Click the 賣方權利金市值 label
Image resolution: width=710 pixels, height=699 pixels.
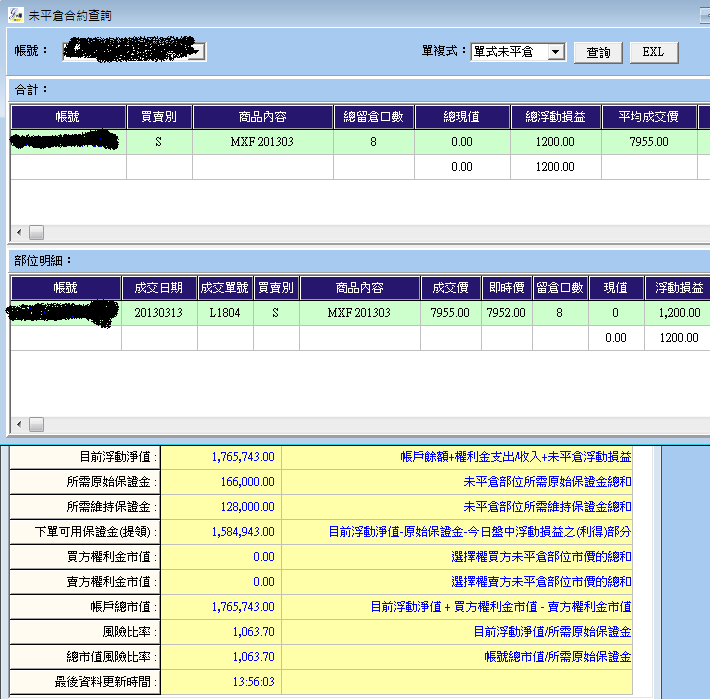click(112, 581)
